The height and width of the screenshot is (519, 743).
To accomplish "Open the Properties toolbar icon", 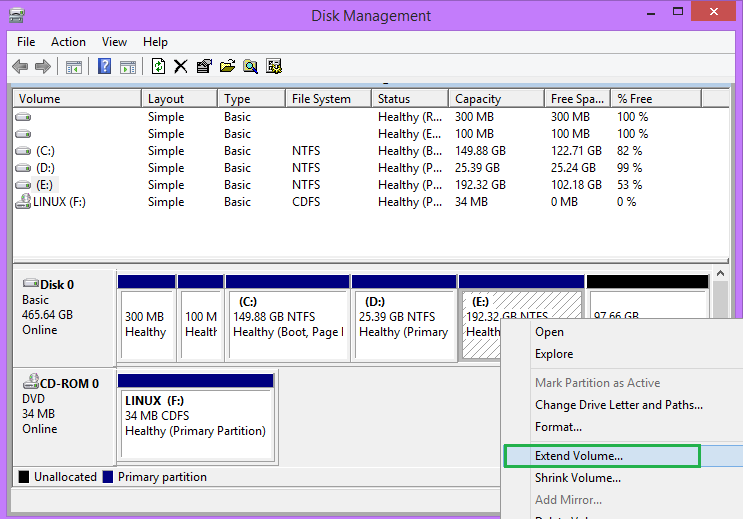I will coord(204,66).
